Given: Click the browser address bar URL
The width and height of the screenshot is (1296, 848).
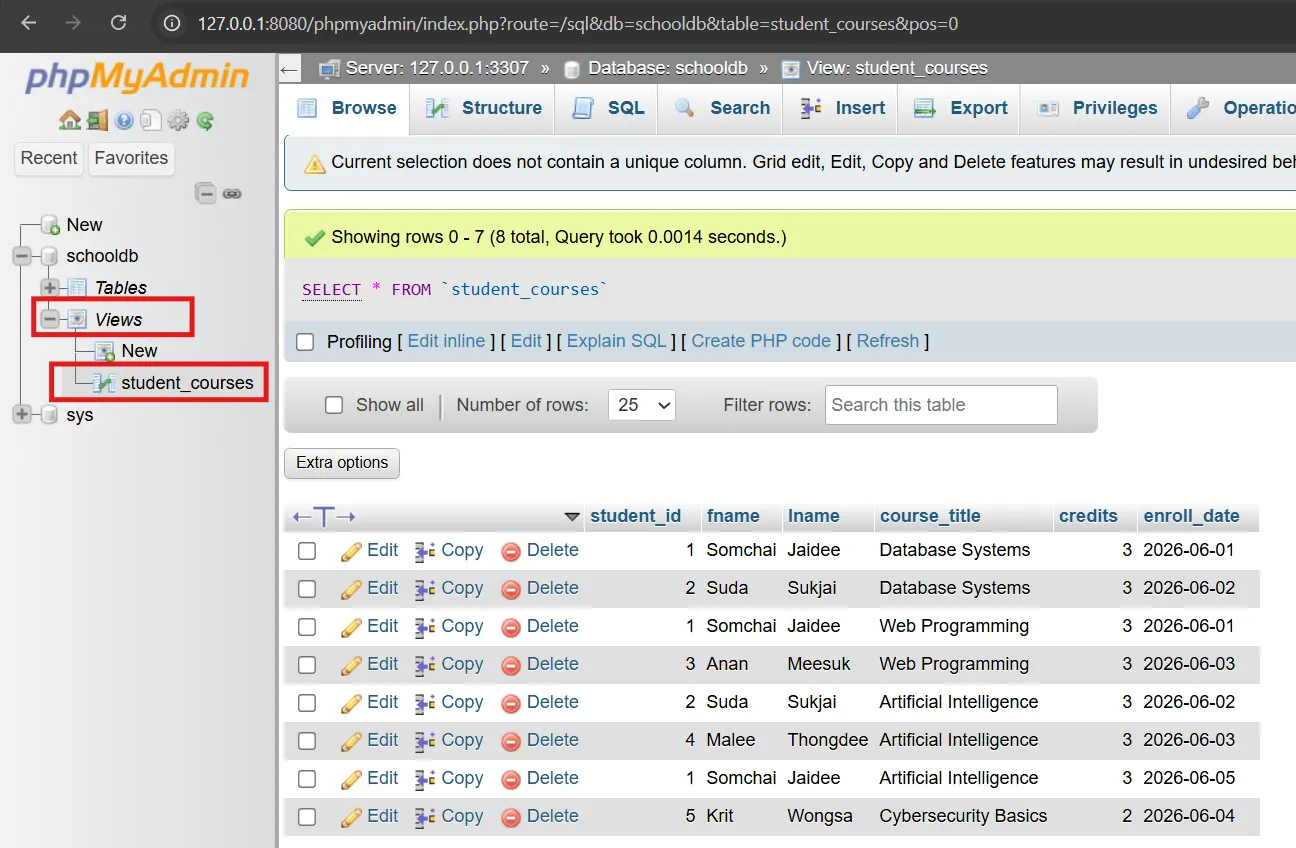Looking at the screenshot, I should (x=578, y=24).
